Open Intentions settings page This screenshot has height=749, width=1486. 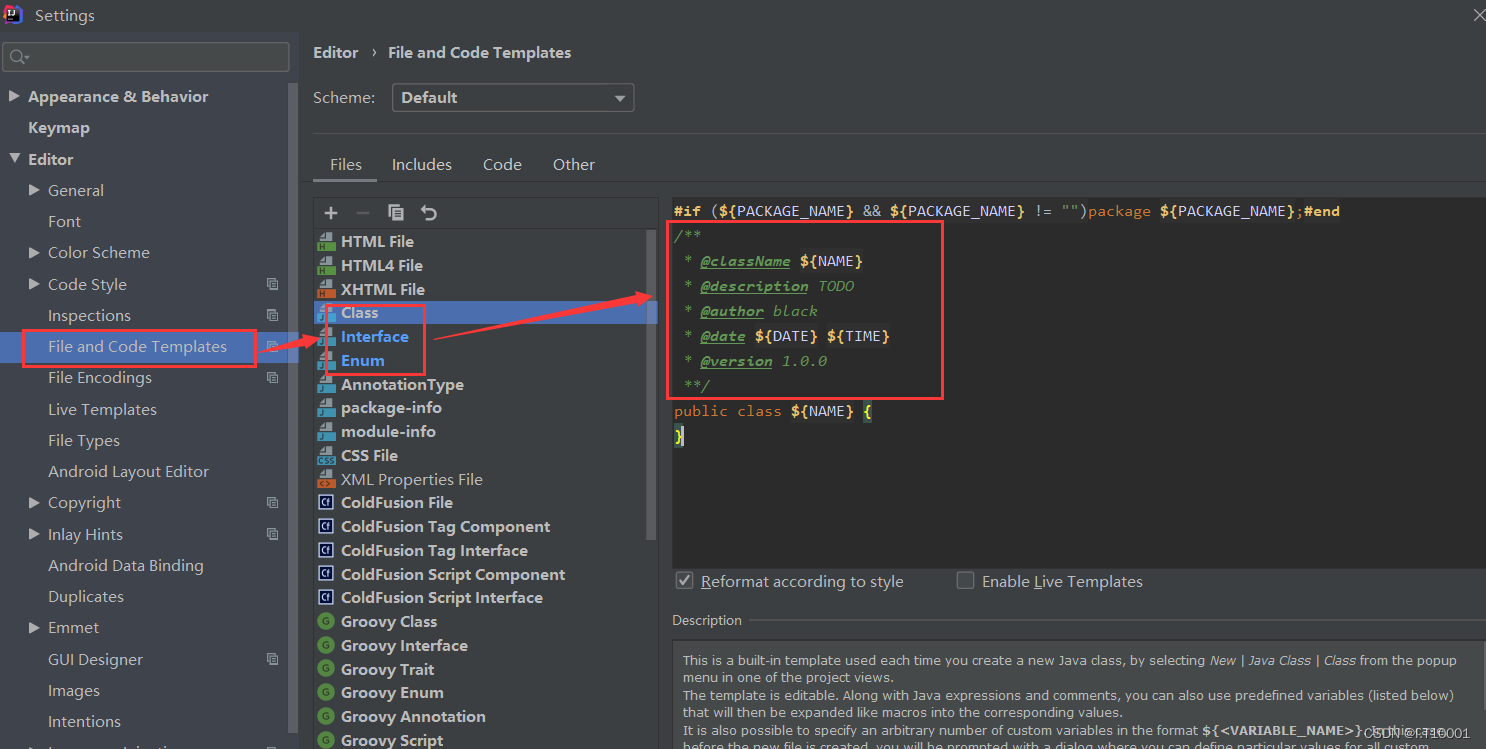84,722
